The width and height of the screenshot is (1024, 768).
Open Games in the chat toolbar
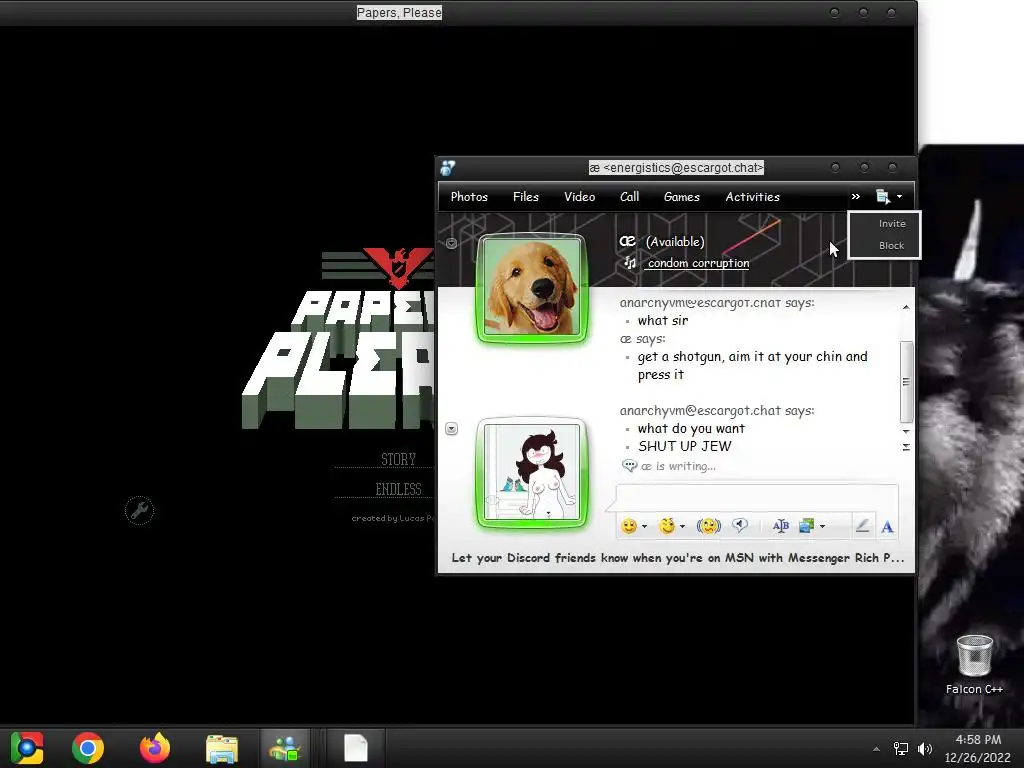(x=681, y=197)
